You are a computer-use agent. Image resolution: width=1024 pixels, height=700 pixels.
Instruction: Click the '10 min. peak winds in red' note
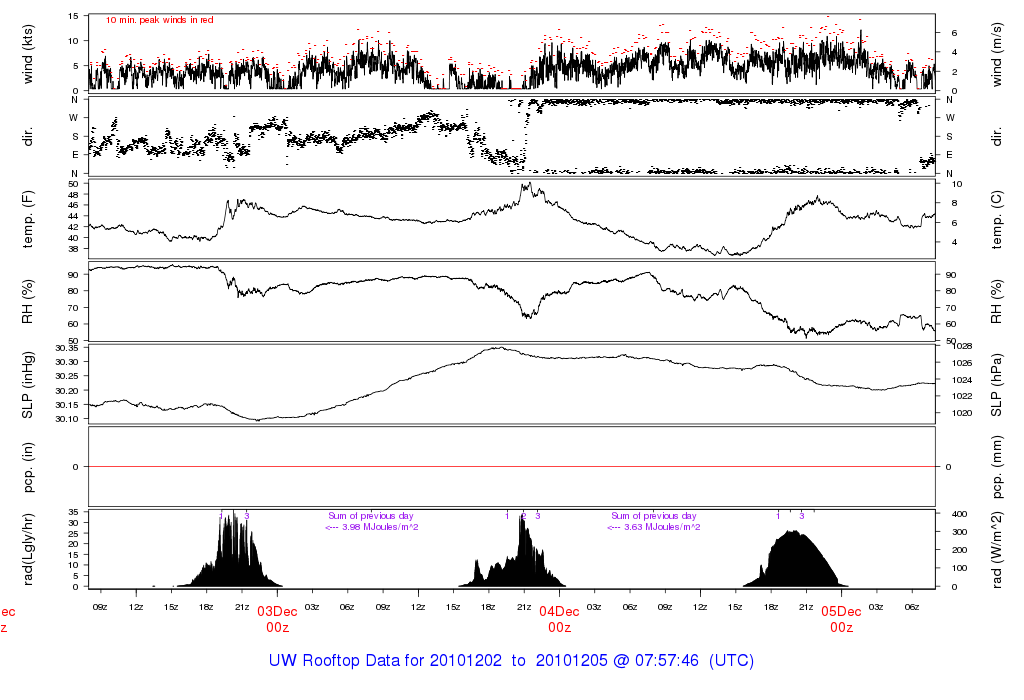click(x=159, y=20)
